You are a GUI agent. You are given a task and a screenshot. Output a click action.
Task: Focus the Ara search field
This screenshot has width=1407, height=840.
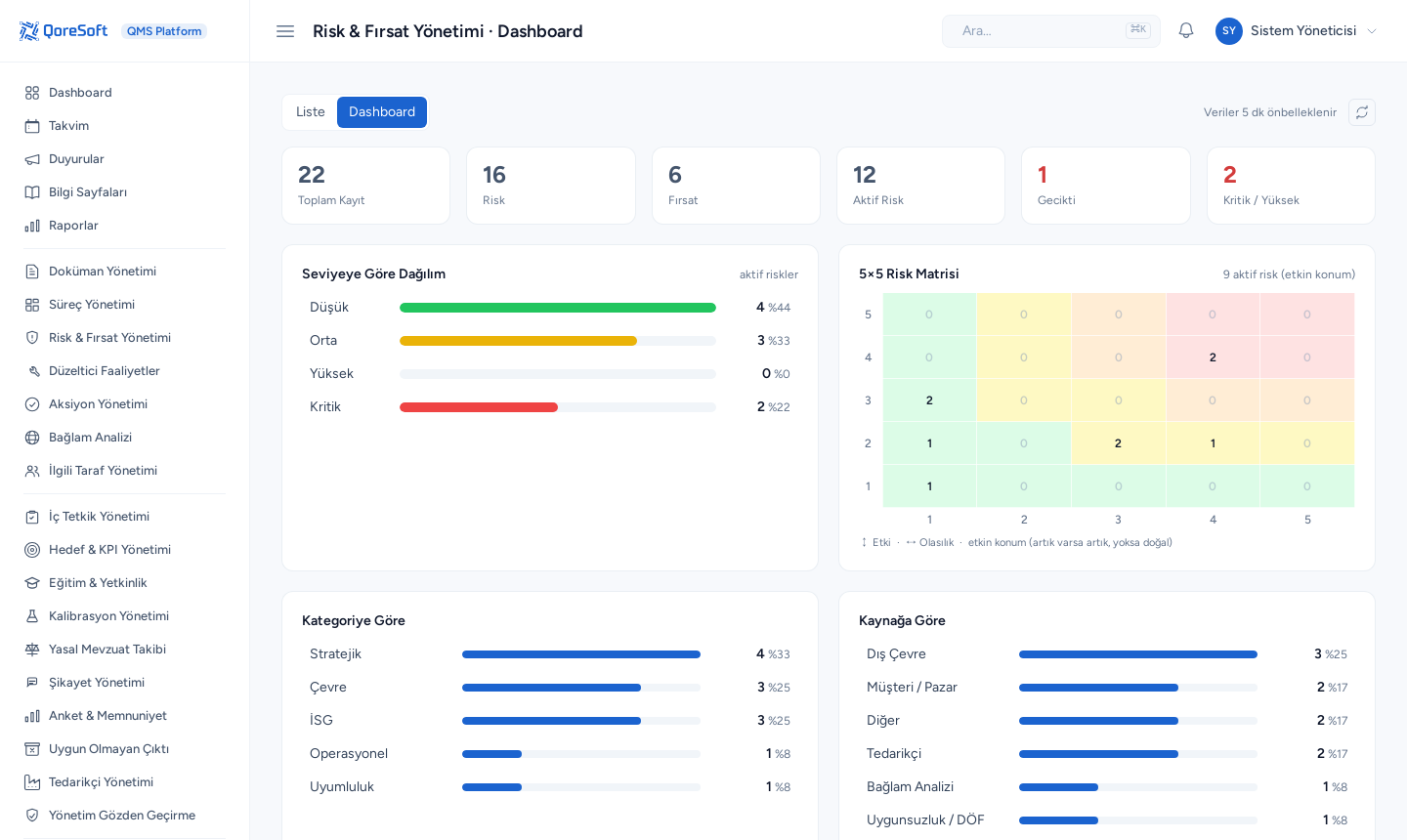(1051, 31)
